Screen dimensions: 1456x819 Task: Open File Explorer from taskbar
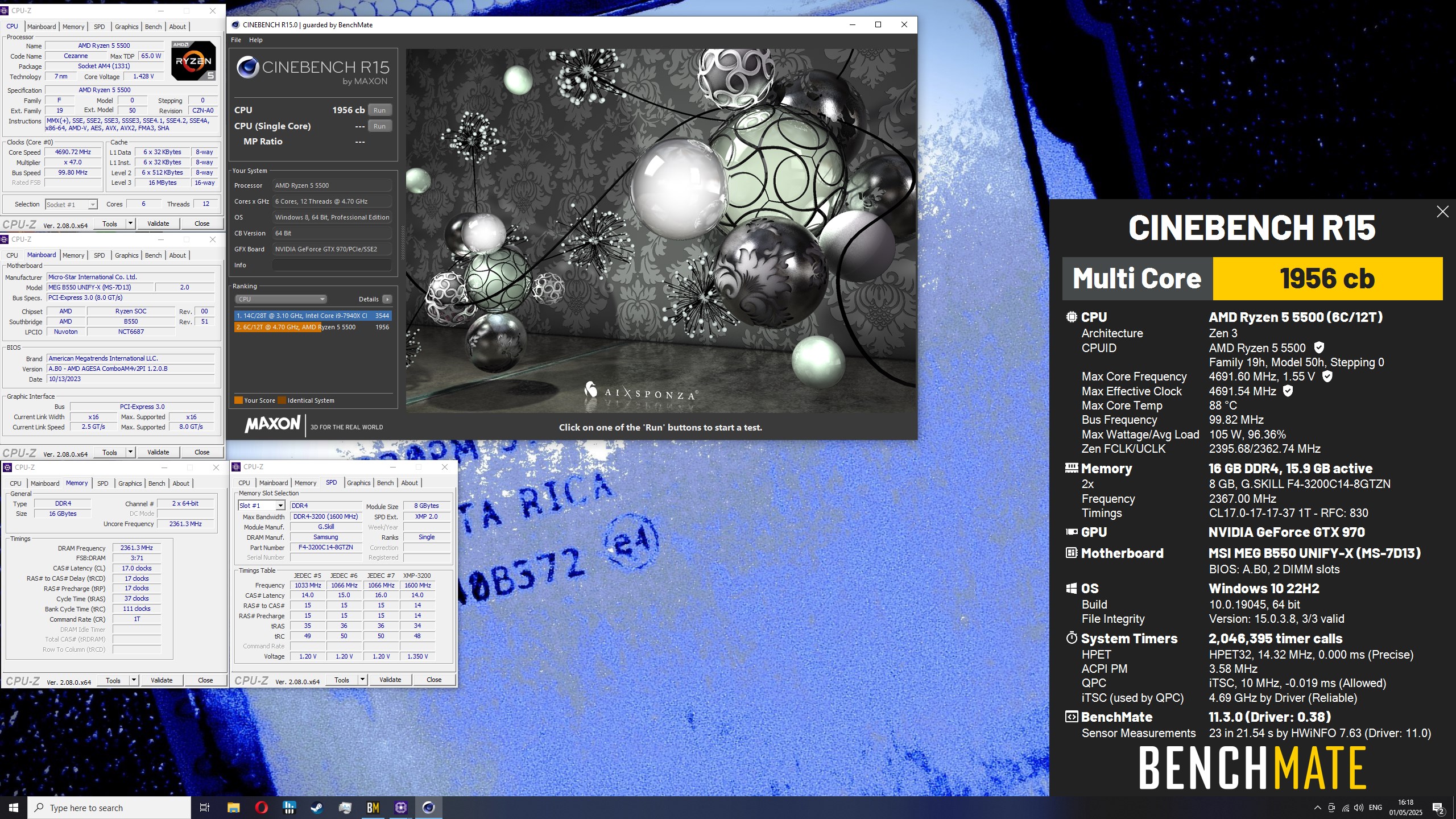[x=233, y=808]
